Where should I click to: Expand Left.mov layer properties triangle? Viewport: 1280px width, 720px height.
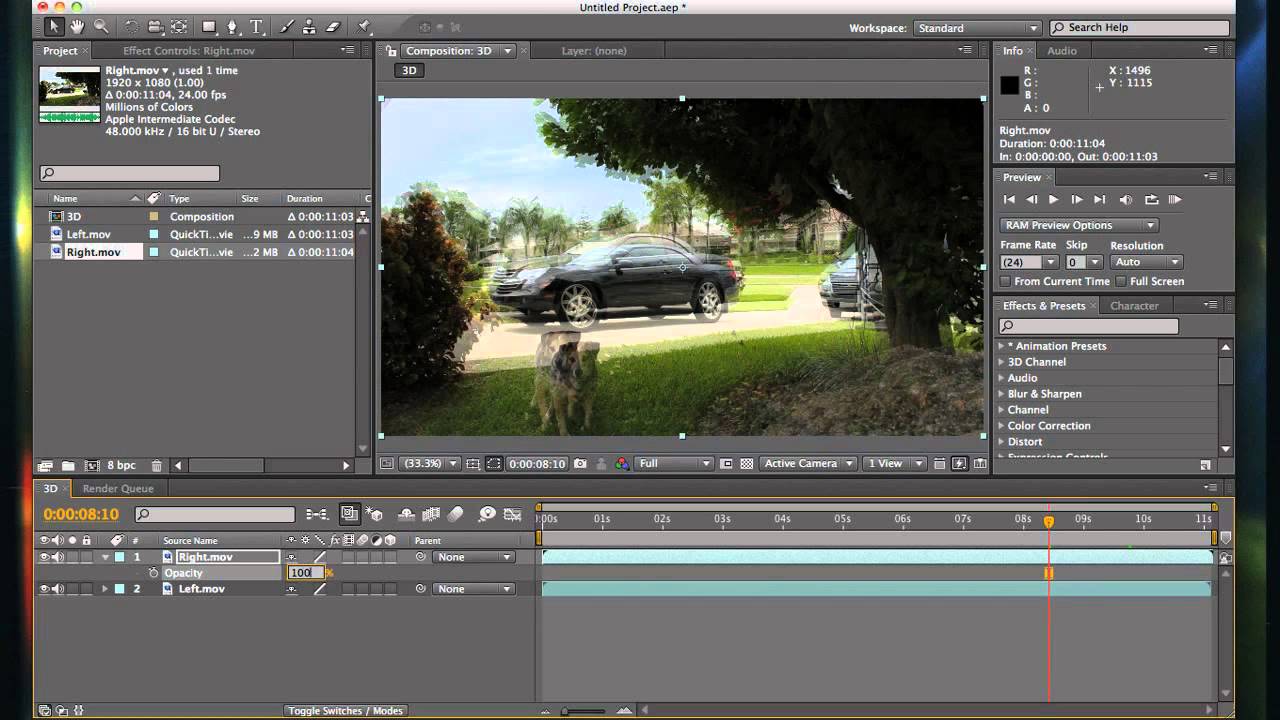coord(105,589)
